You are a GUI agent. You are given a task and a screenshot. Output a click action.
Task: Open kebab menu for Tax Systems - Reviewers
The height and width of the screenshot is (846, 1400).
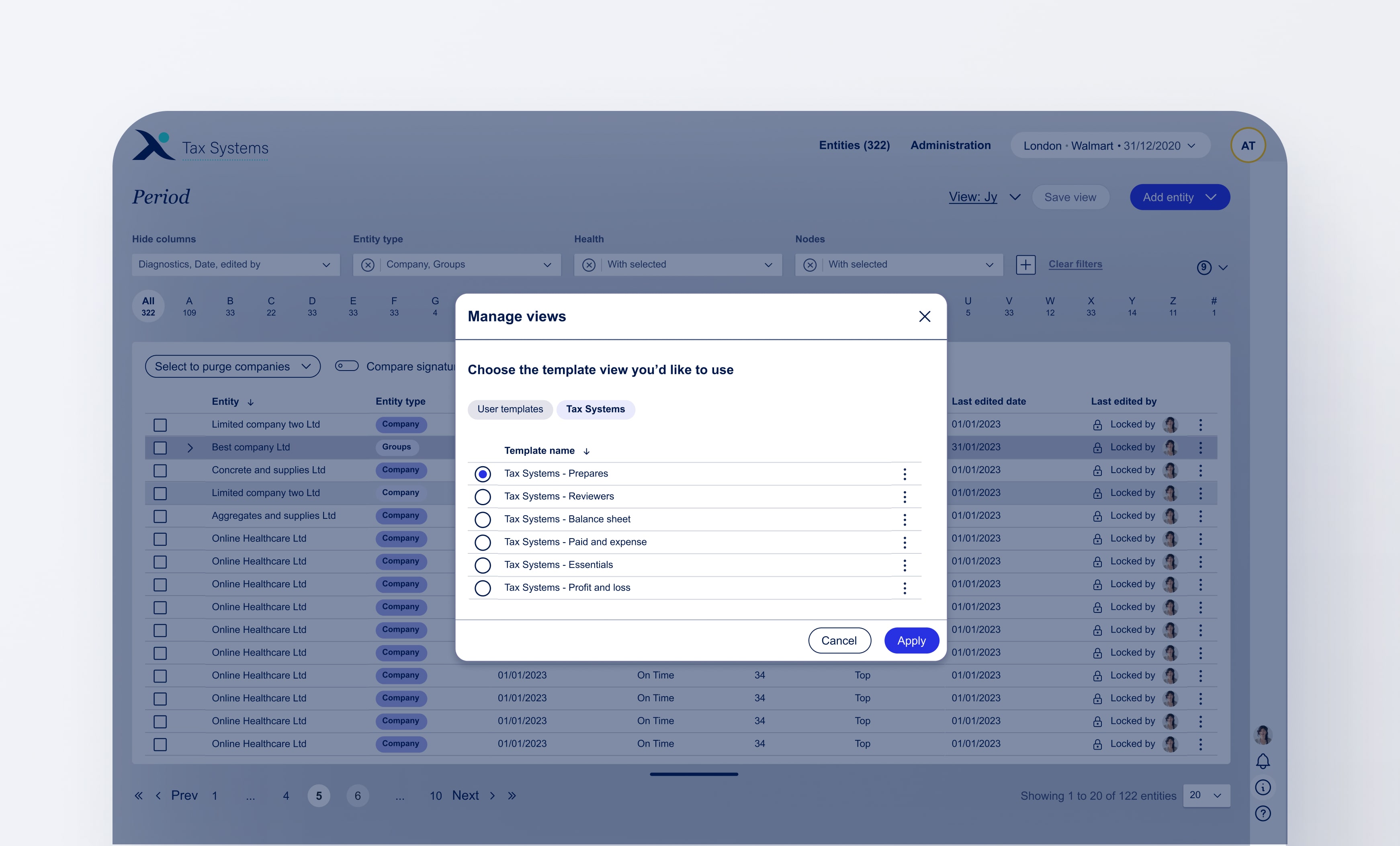point(905,497)
